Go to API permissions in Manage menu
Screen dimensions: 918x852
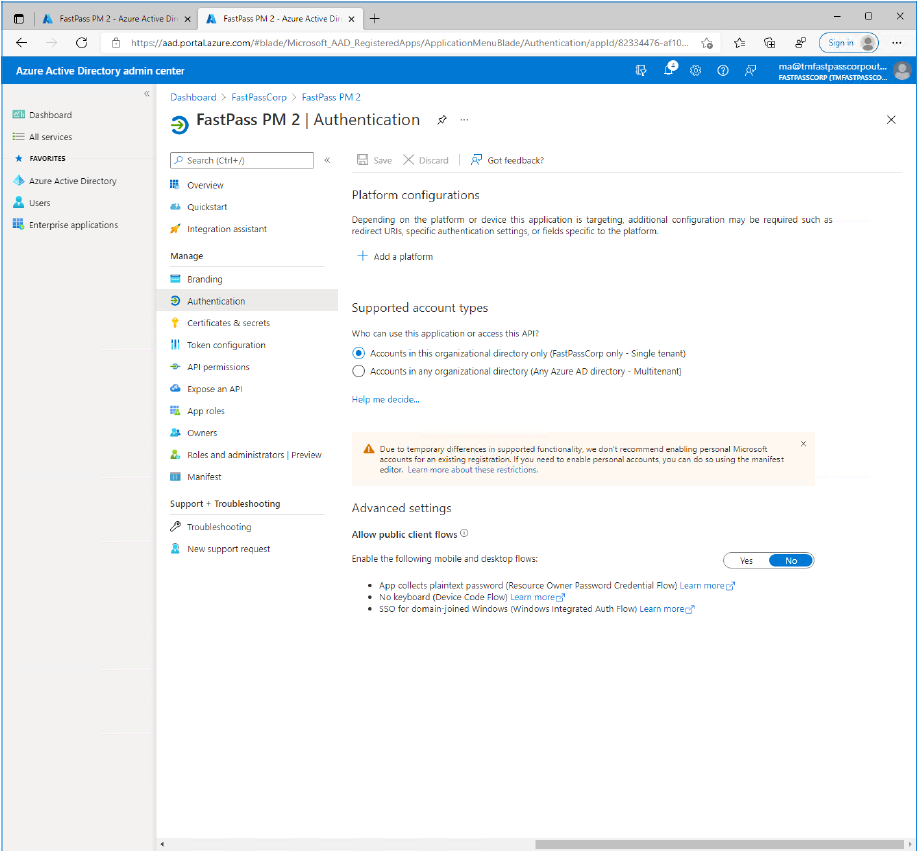[x=218, y=367]
